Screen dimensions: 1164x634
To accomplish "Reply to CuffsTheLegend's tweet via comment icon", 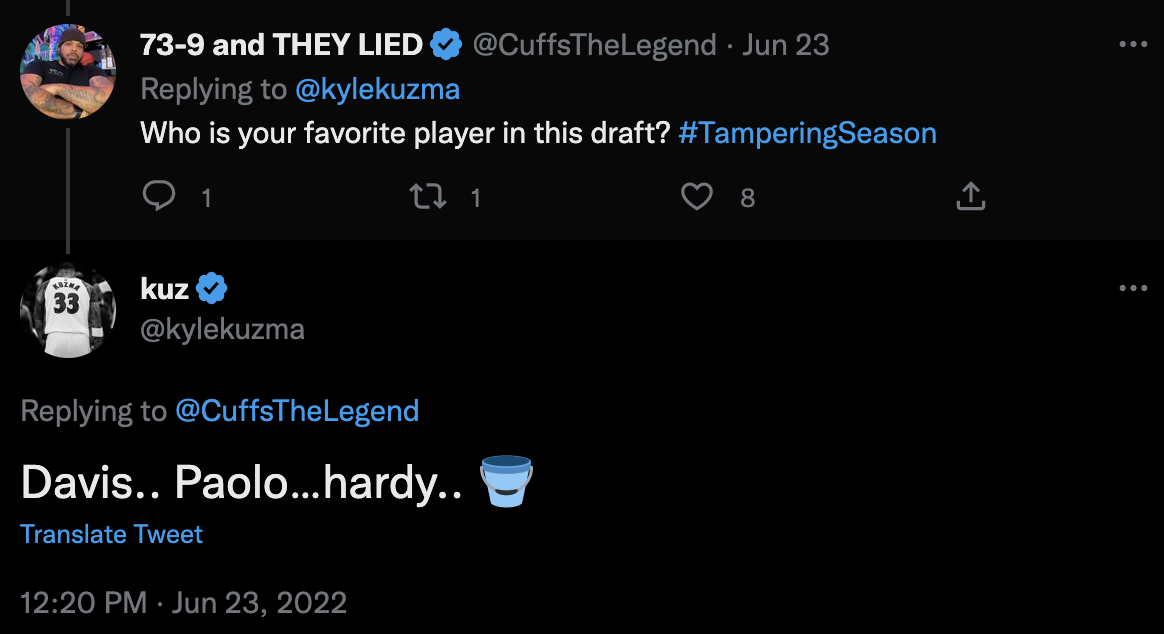I will click(158, 197).
